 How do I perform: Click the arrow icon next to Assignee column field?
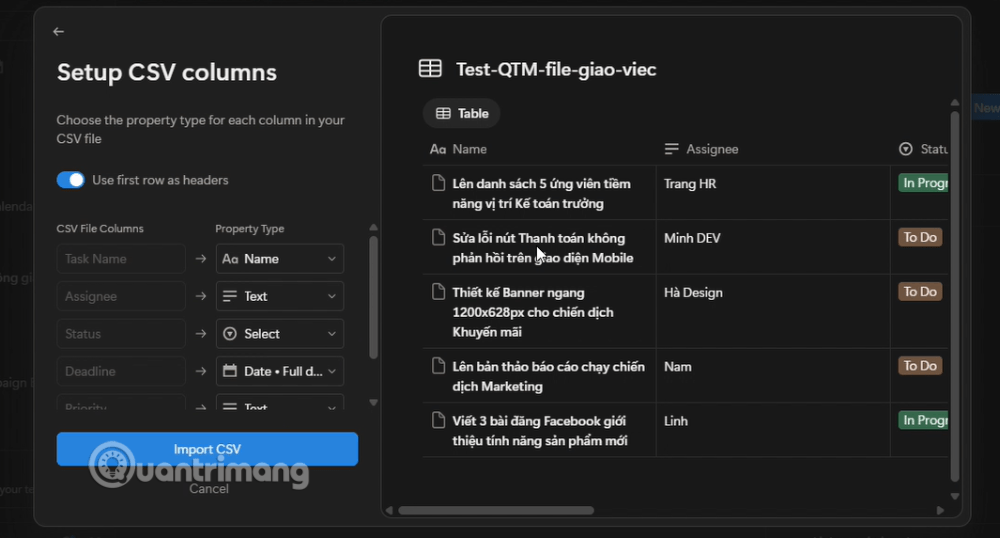pyautogui.click(x=201, y=296)
